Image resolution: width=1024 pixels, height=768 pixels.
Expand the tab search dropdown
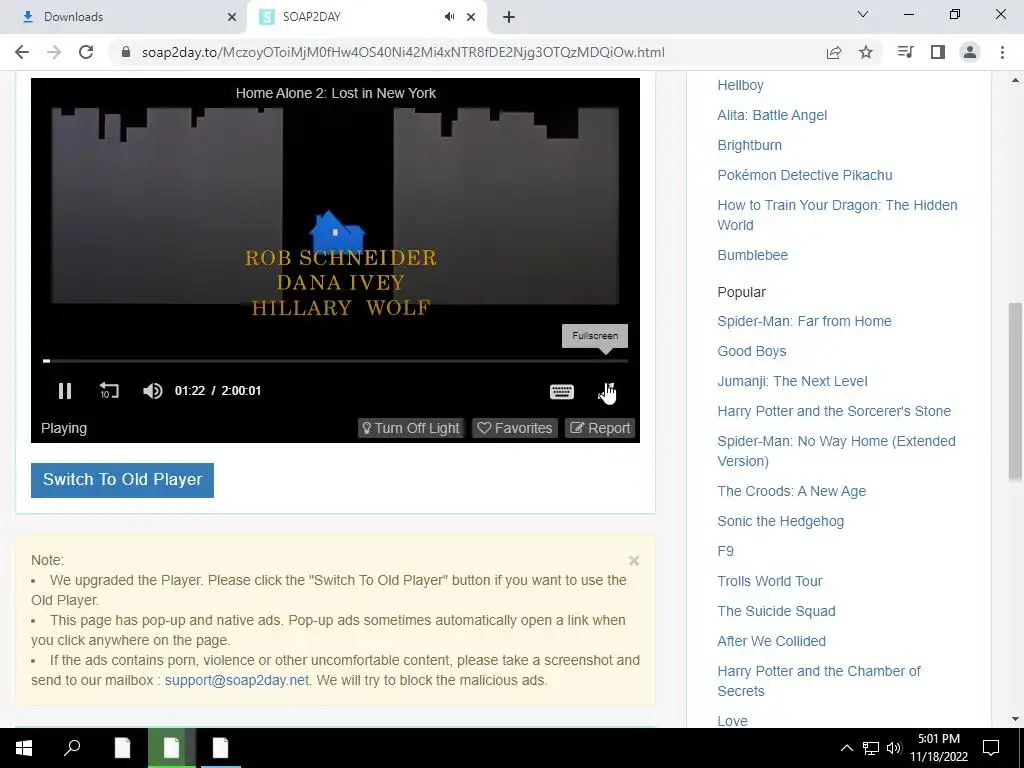[863, 14]
